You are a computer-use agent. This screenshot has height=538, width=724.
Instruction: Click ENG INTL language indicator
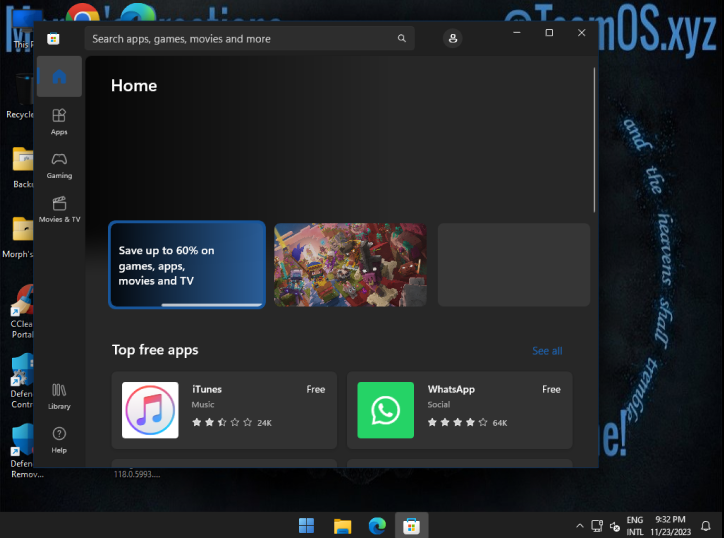tap(635, 526)
